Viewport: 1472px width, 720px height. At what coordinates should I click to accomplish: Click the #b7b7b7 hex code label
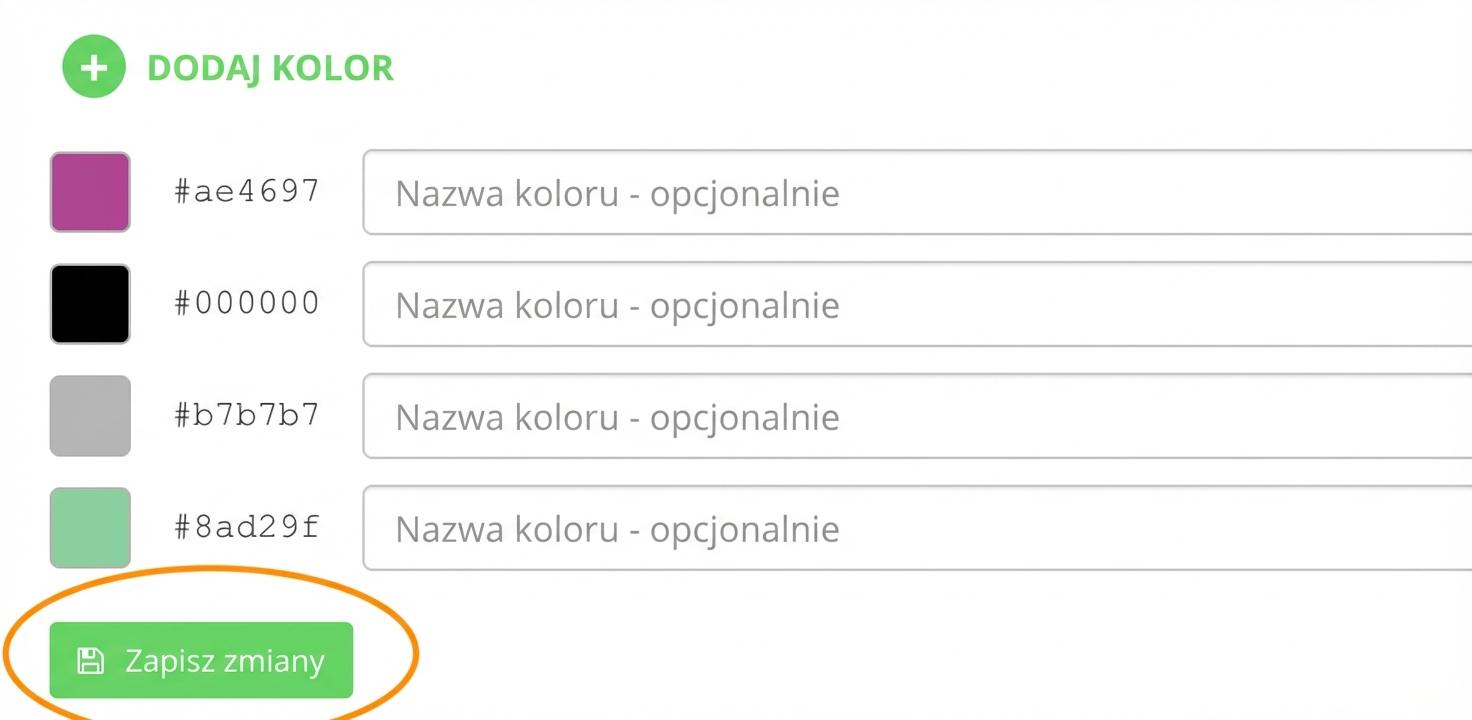(247, 414)
